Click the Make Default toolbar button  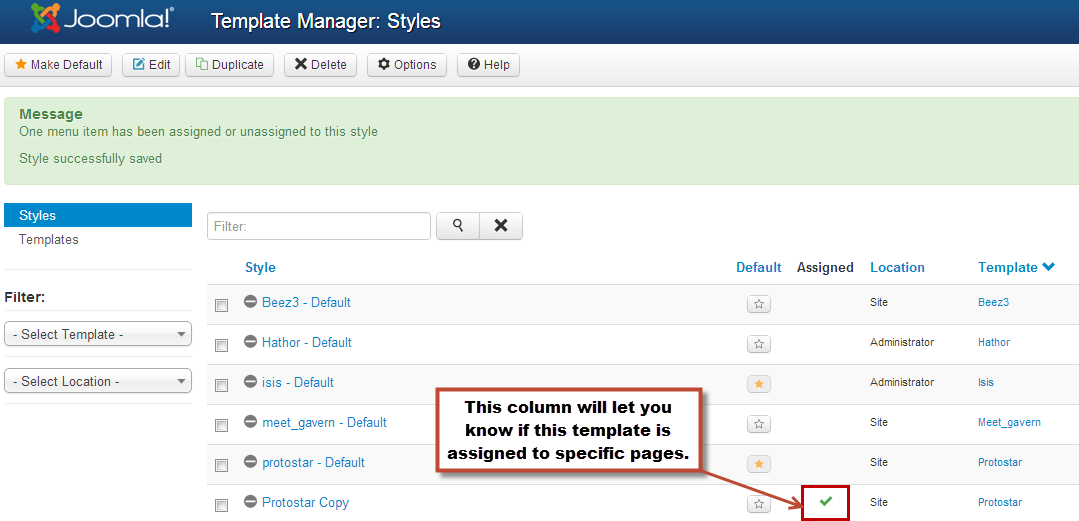pos(58,65)
